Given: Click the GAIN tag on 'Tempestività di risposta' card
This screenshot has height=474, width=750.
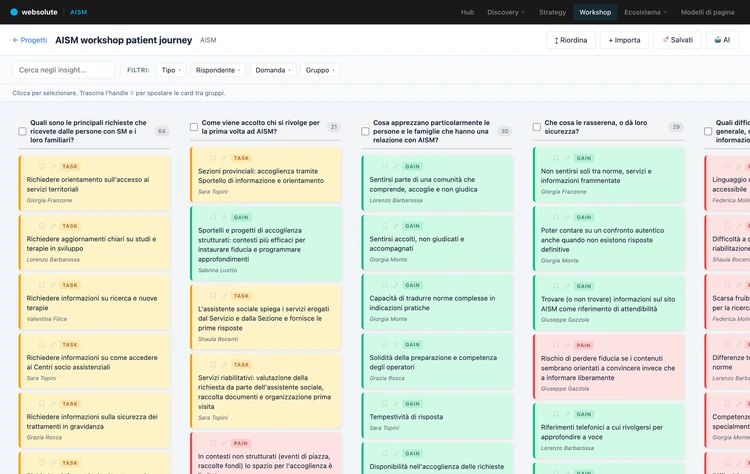Looking at the screenshot, I should click(412, 404).
